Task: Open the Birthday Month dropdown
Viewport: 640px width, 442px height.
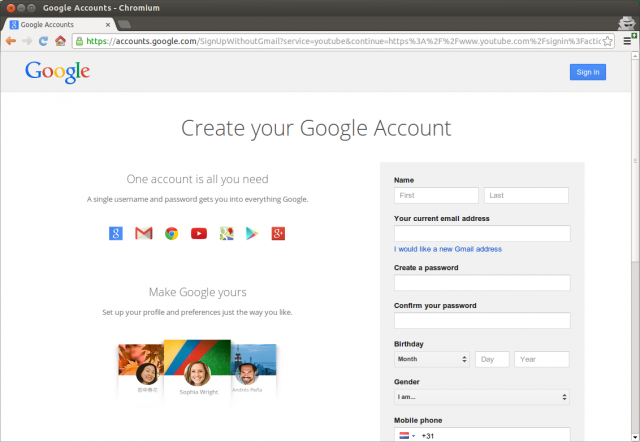Action: [432, 359]
